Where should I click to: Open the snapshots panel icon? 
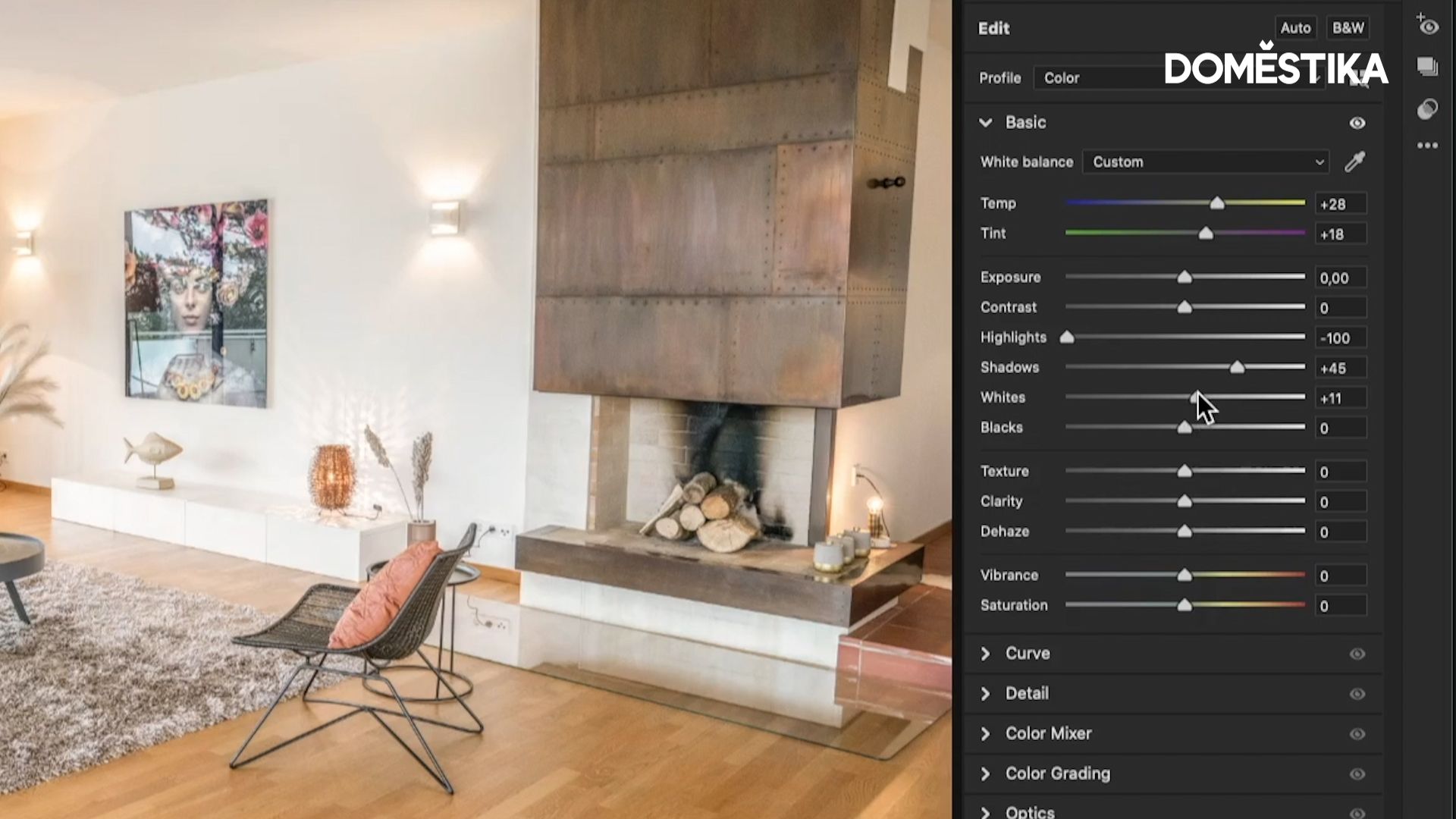tap(1428, 67)
